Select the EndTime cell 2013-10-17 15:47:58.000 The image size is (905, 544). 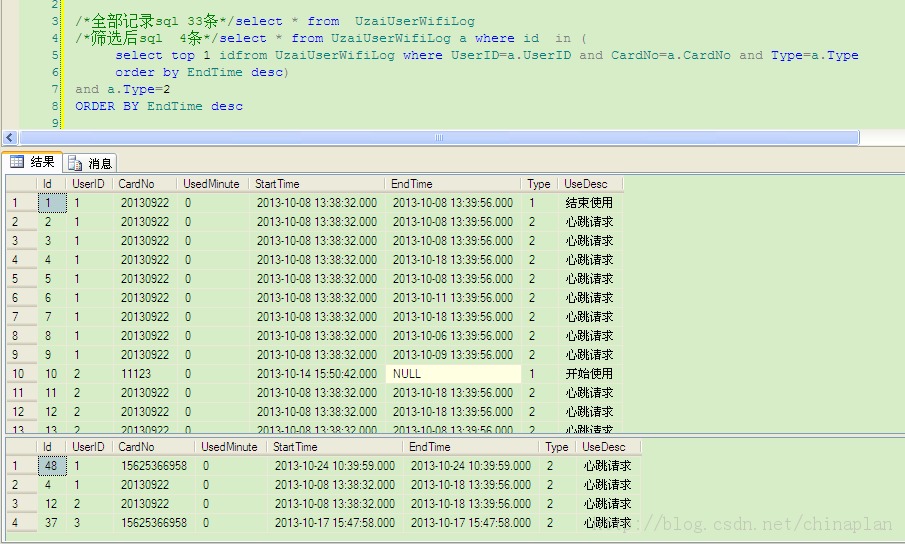471,523
